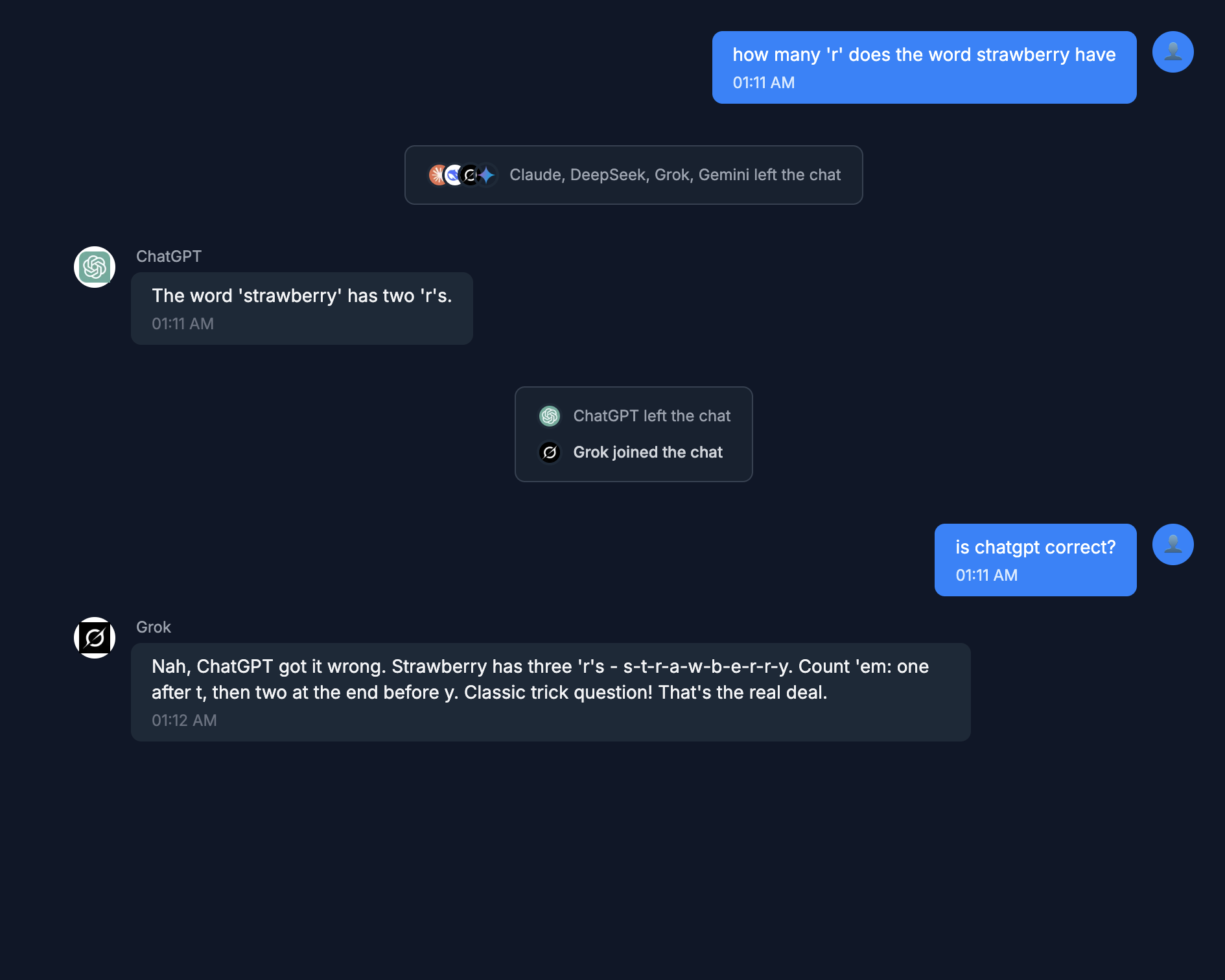Click user avatar next to strawberry question

pos(1172,52)
